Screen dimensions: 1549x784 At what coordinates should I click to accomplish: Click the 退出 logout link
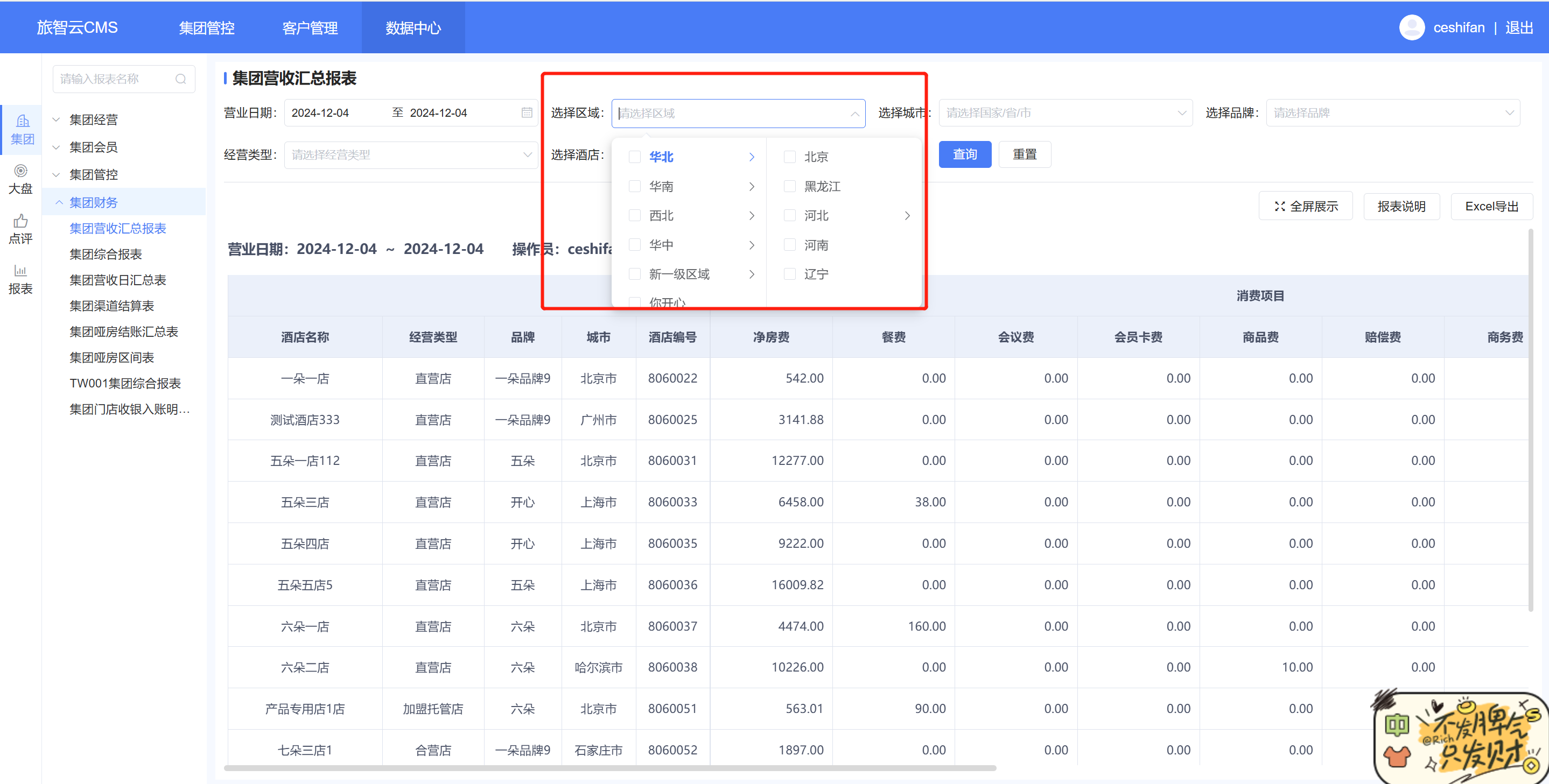point(1519,27)
